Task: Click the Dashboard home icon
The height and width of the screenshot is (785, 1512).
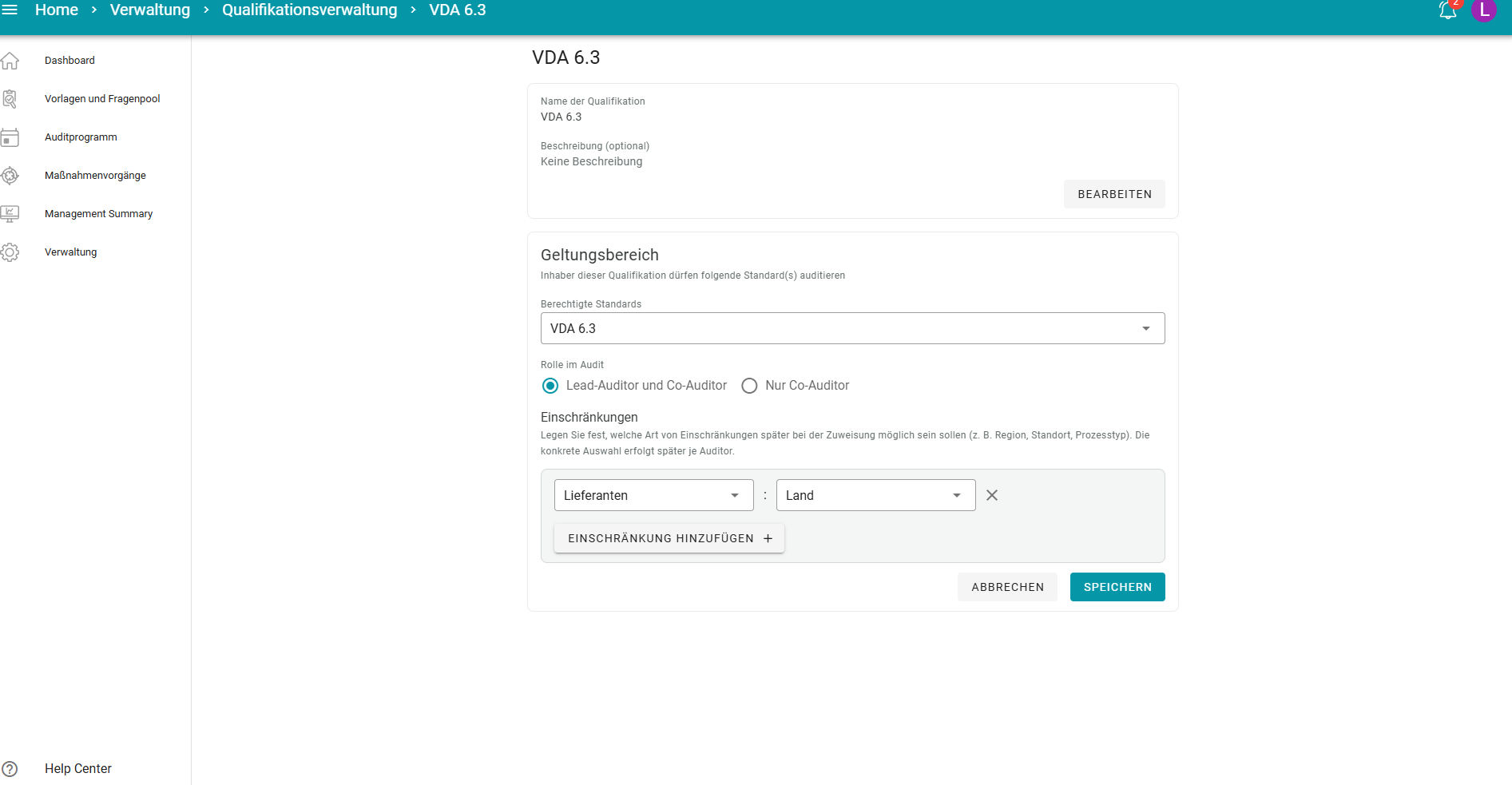Action: coord(10,61)
